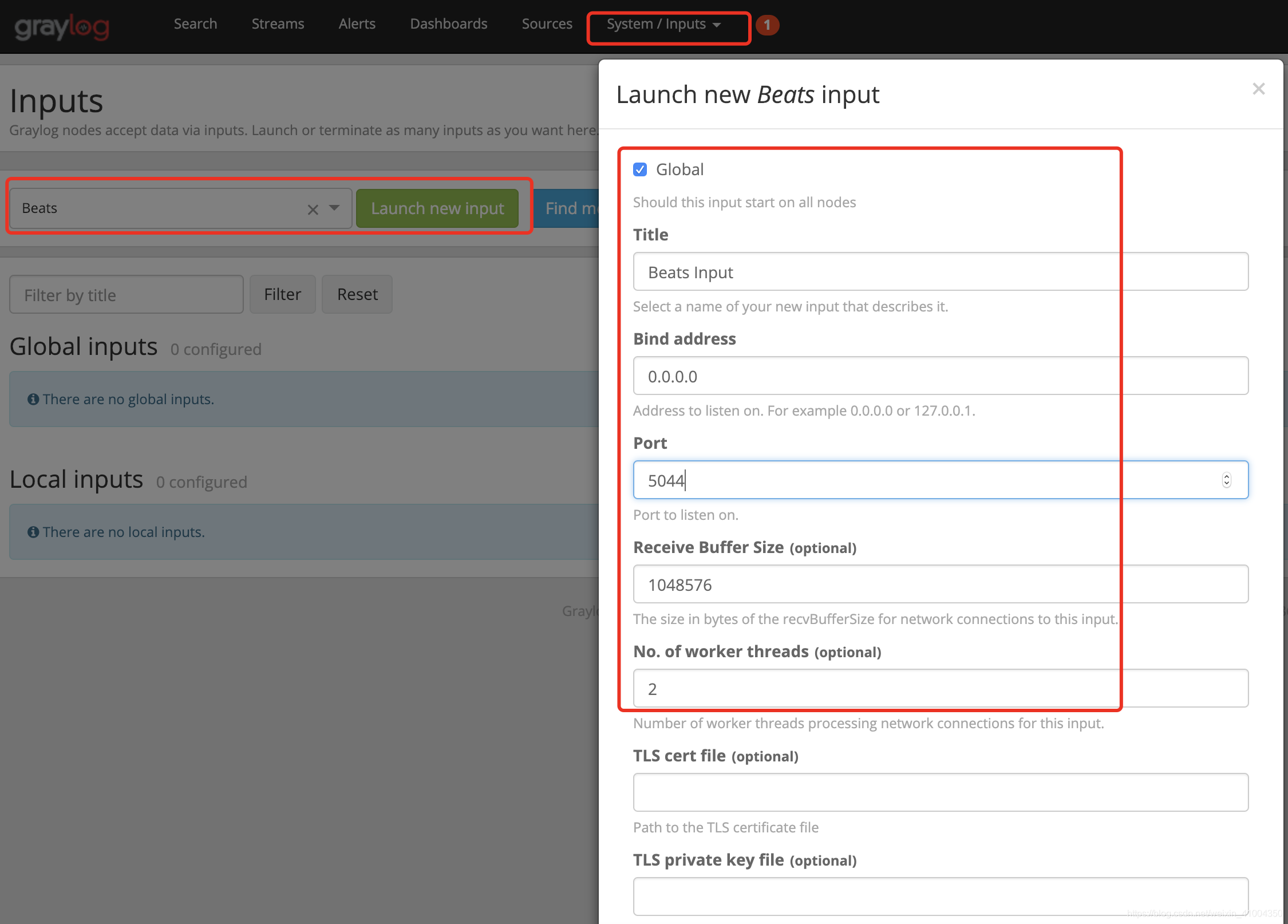Screen dimensions: 1288x924
Task: Close the Launch new Beats input dialog
Action: click(x=1258, y=89)
